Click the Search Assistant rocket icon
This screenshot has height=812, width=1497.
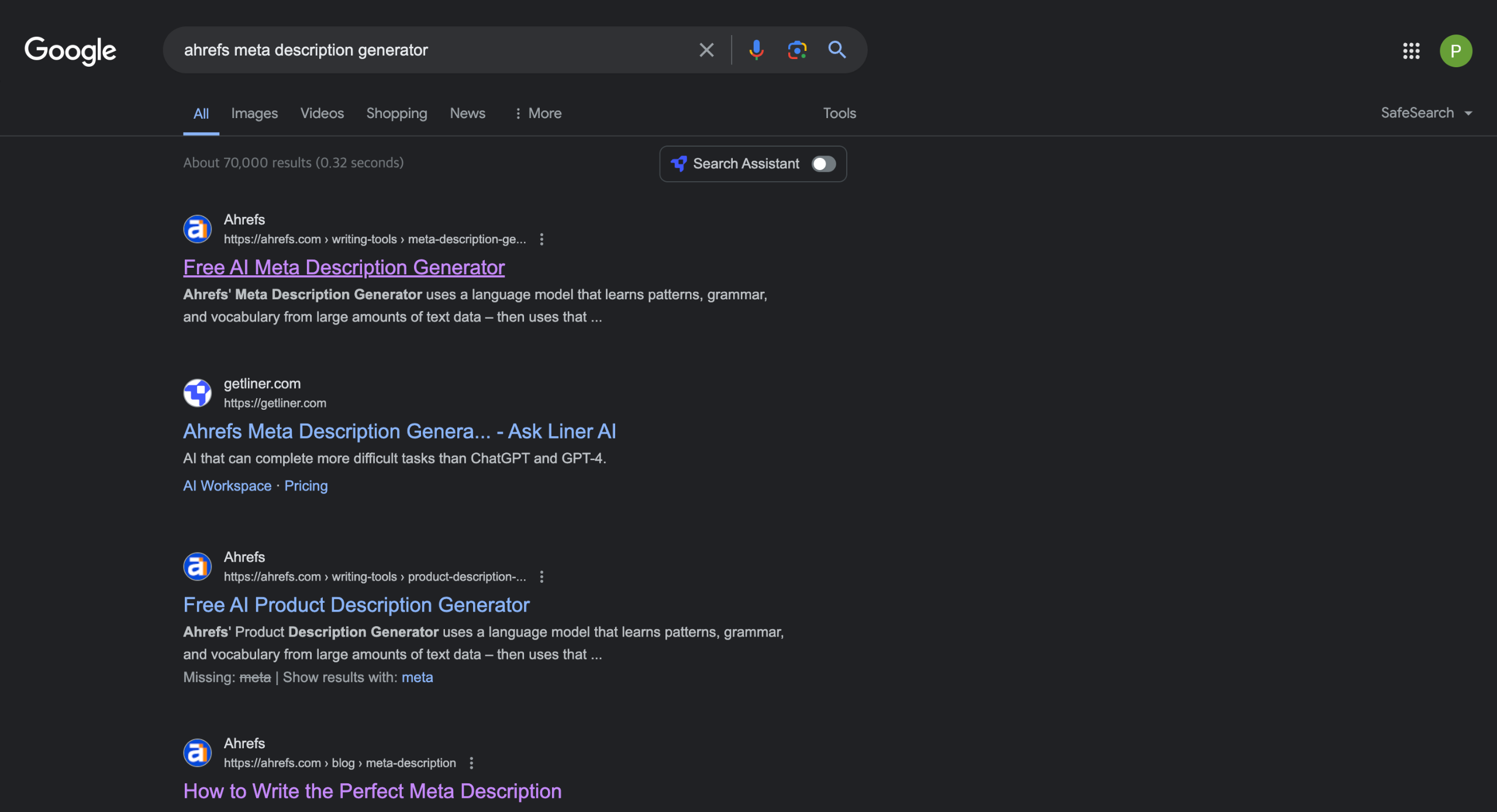(678, 164)
